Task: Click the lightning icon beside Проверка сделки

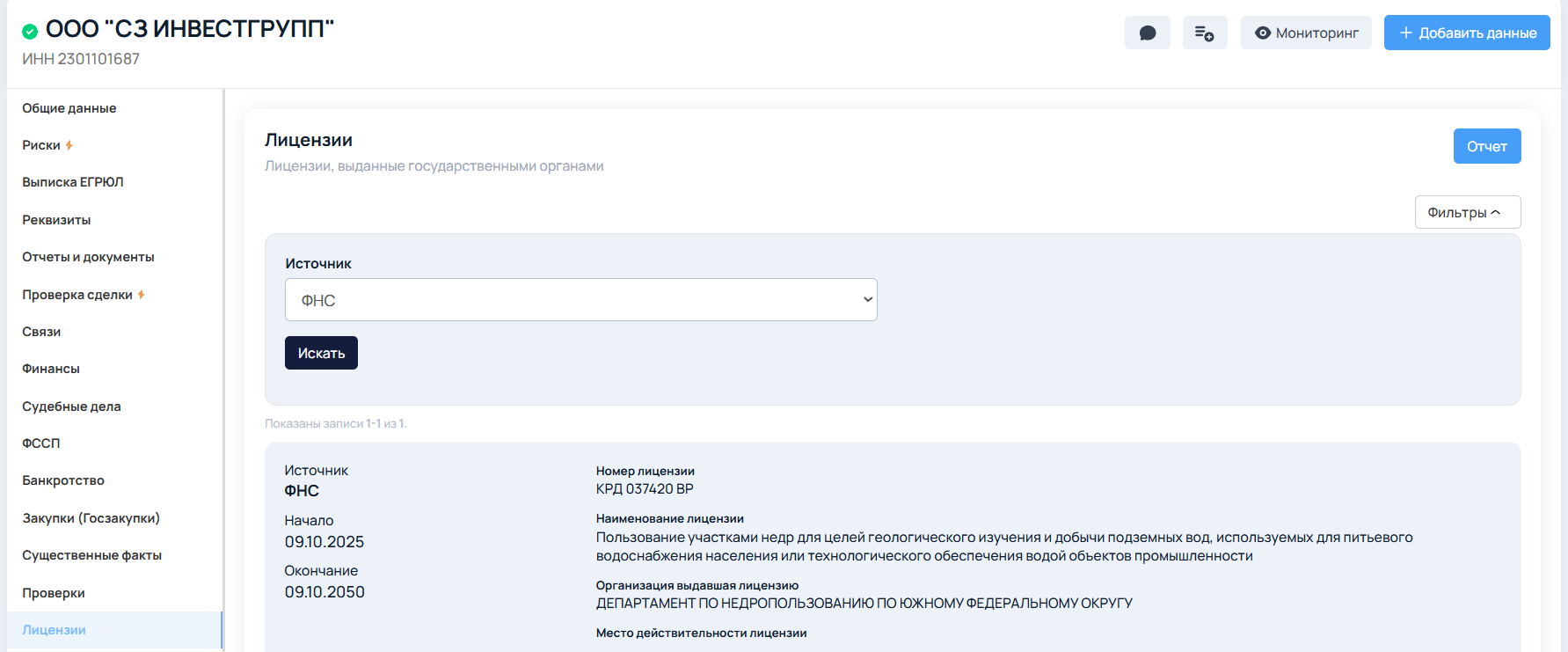Action: pyautogui.click(x=141, y=295)
